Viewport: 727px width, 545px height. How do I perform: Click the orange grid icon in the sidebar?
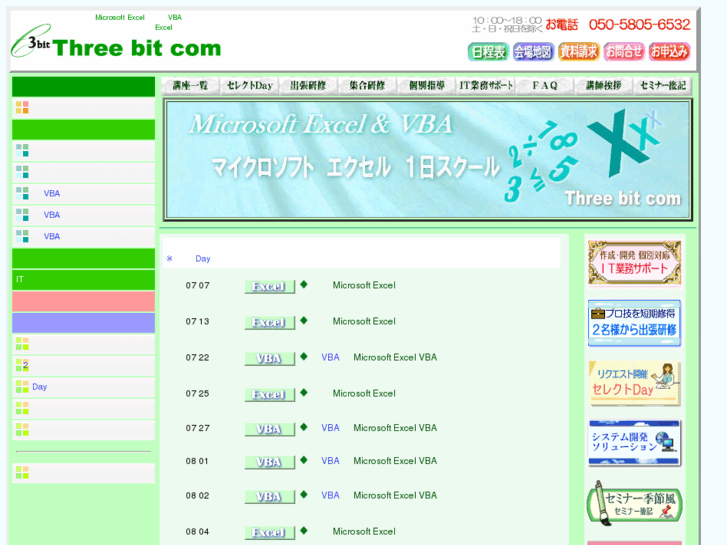22,108
